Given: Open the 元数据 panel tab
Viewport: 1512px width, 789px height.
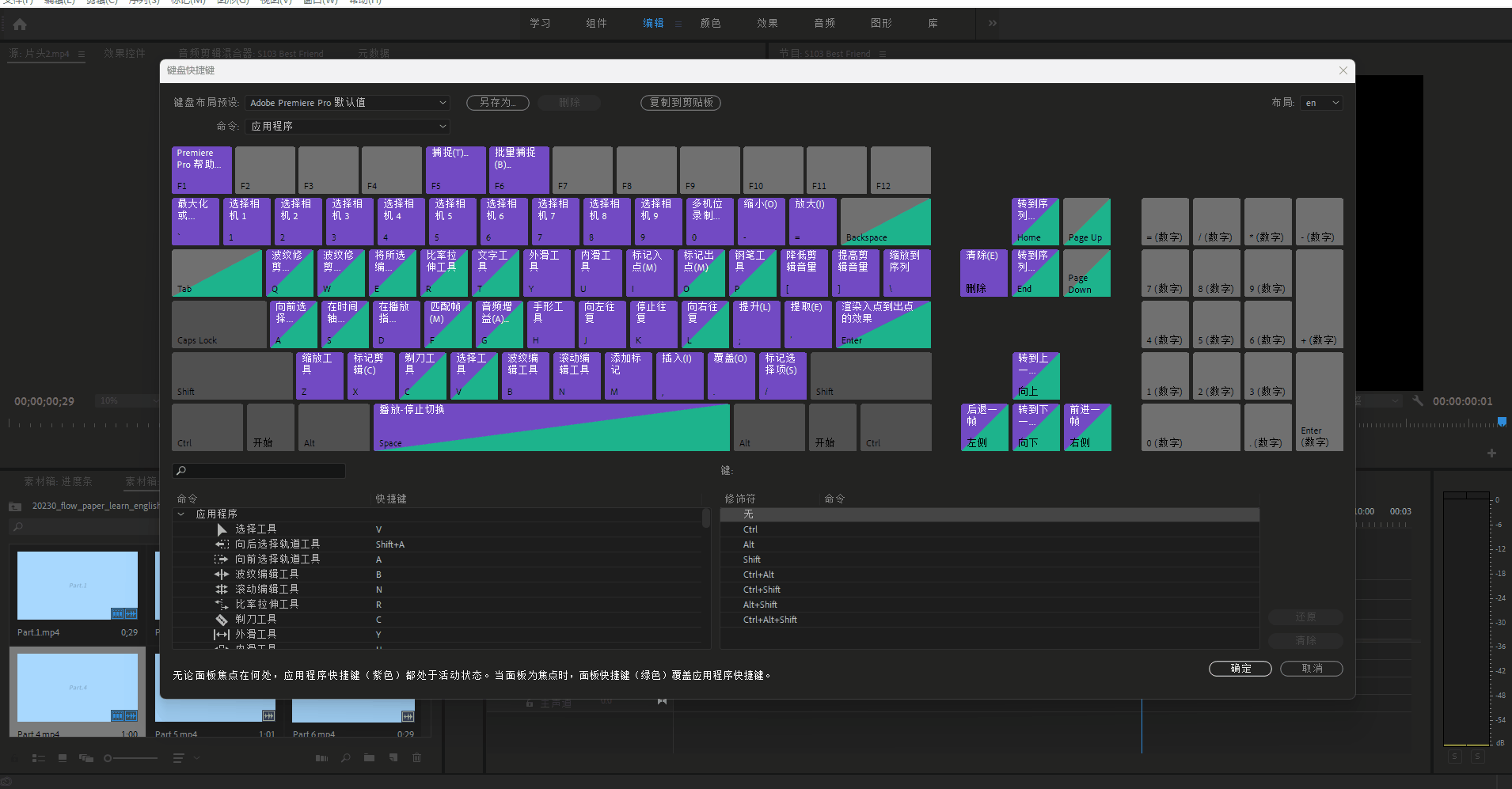Looking at the screenshot, I should tap(374, 54).
